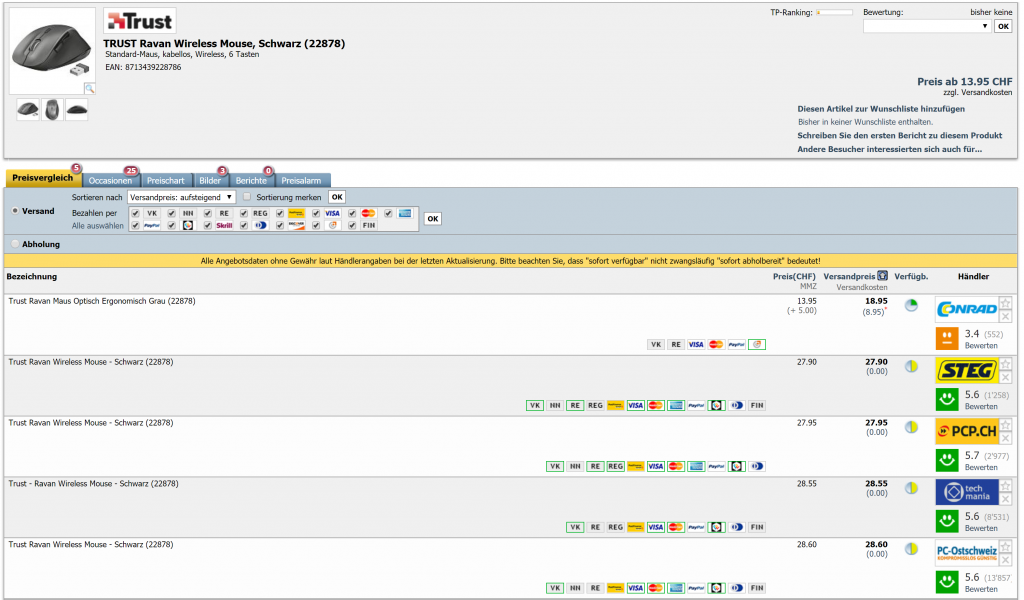Click the green smiley rating icon for techmania

(x=947, y=521)
